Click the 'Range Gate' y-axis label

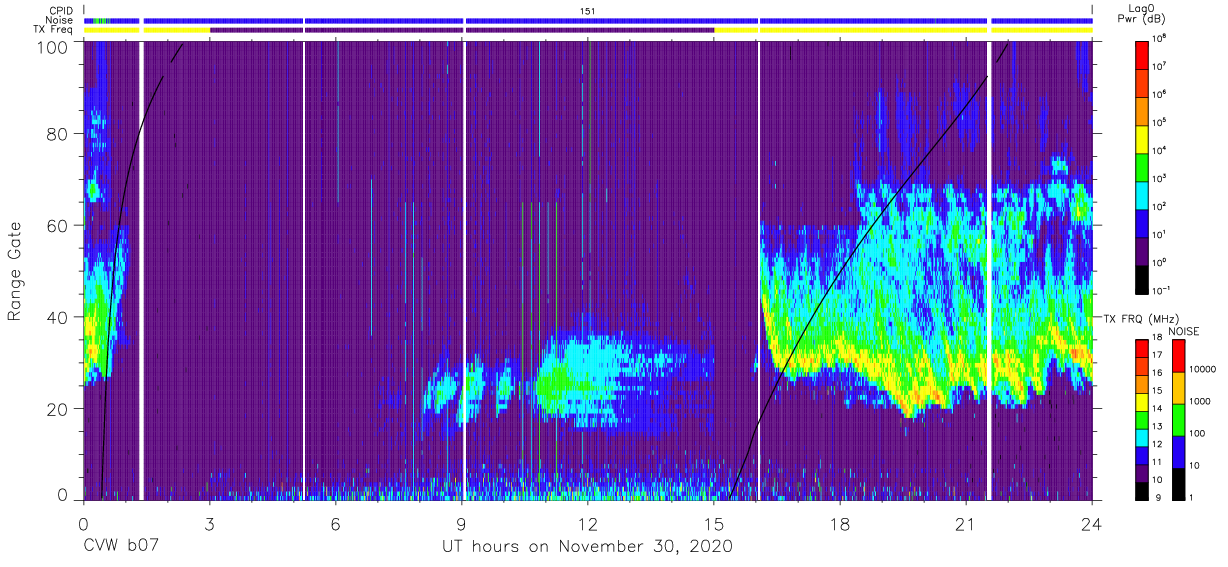[x=15, y=272]
